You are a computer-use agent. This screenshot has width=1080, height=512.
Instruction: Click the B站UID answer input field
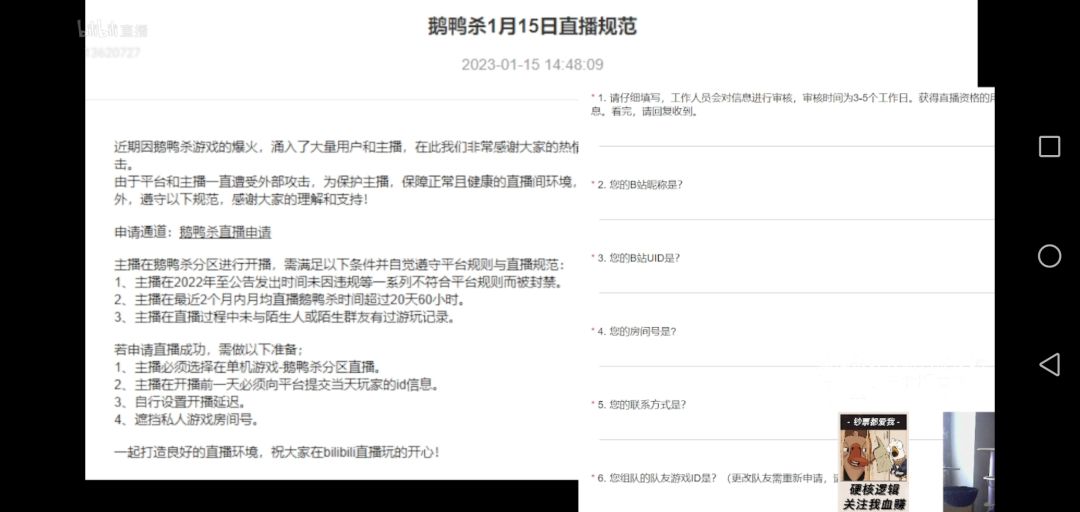[x=796, y=281]
